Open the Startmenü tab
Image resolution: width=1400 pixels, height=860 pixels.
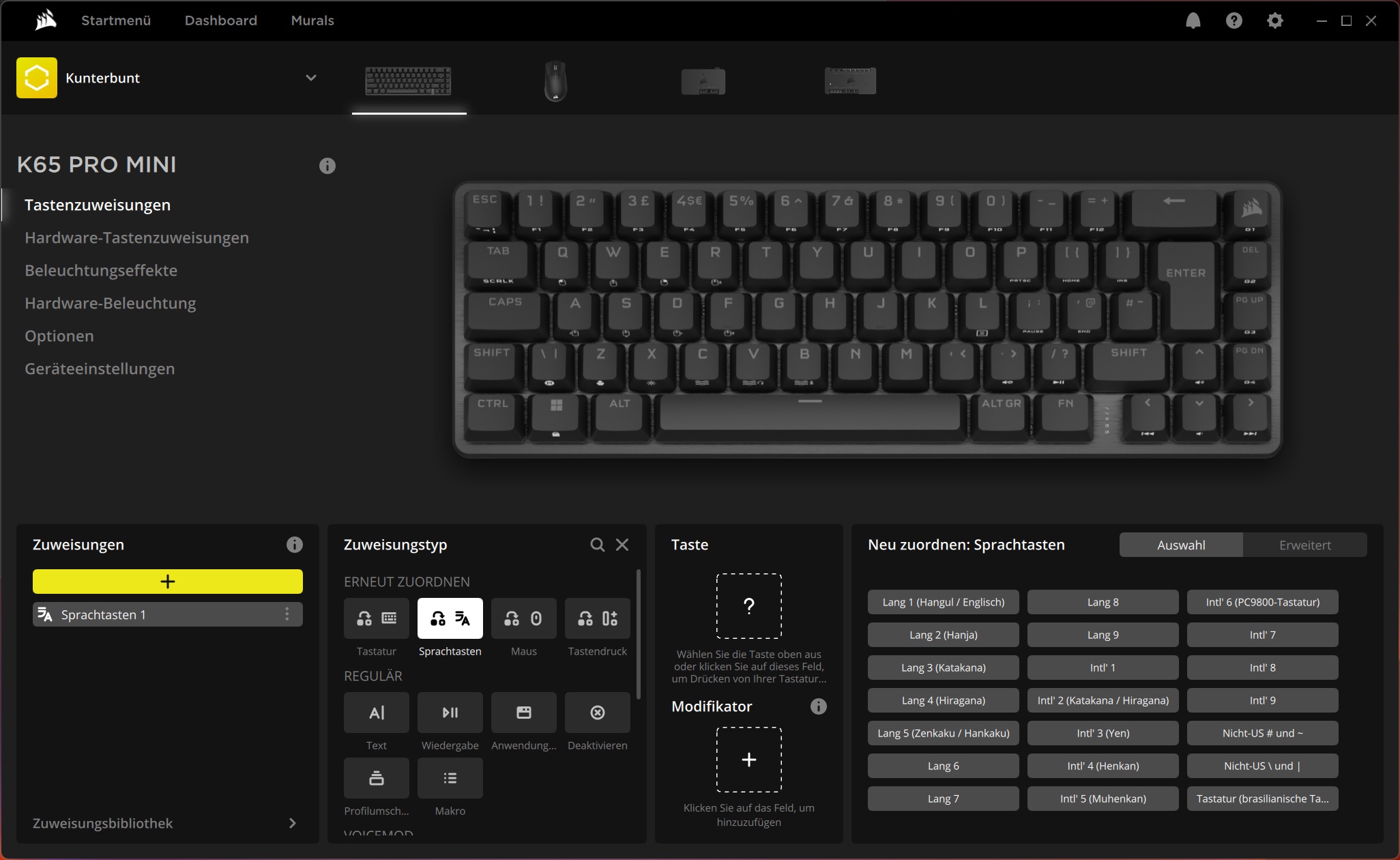click(x=116, y=20)
